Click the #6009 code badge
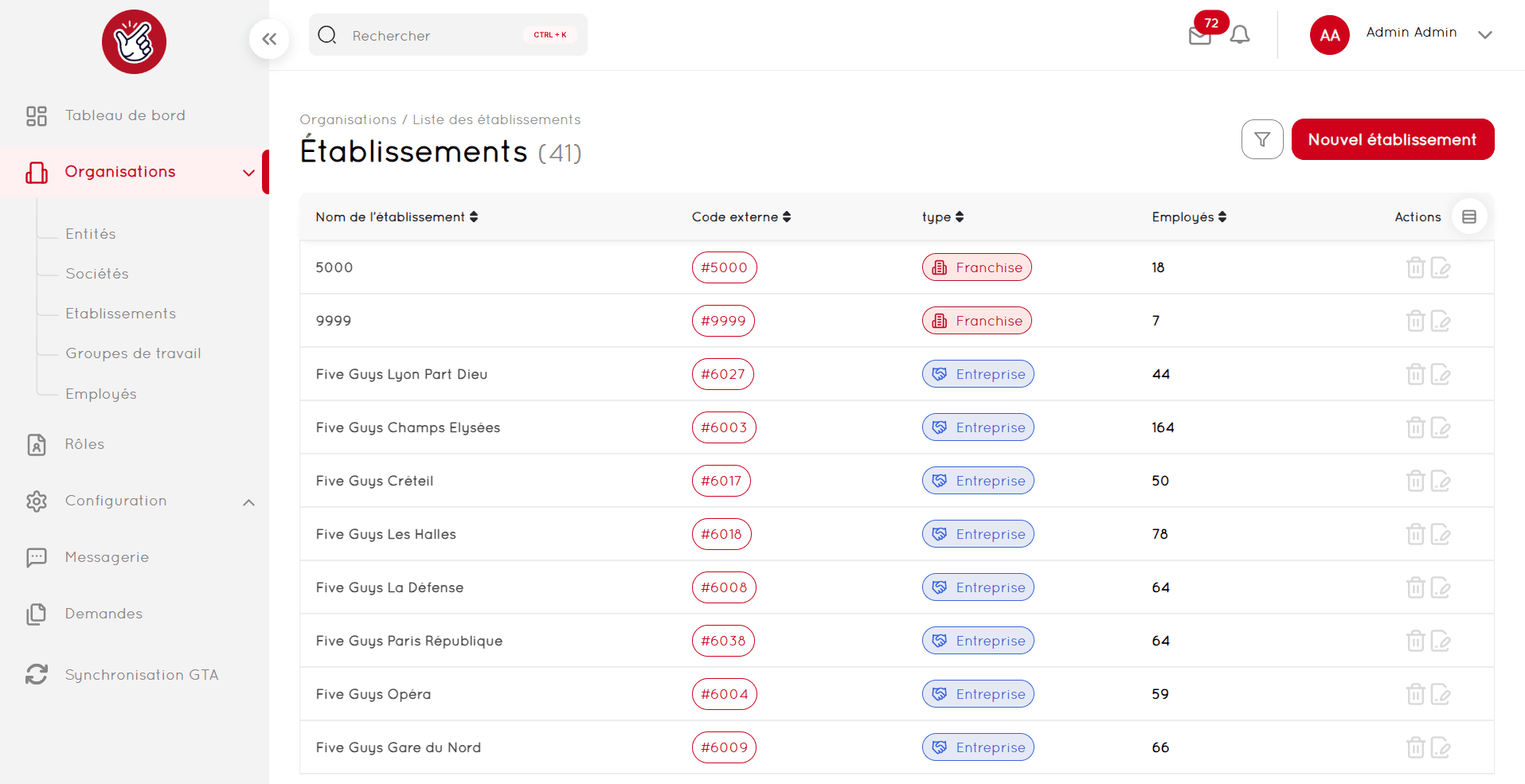The height and width of the screenshot is (784, 1525). click(x=725, y=747)
